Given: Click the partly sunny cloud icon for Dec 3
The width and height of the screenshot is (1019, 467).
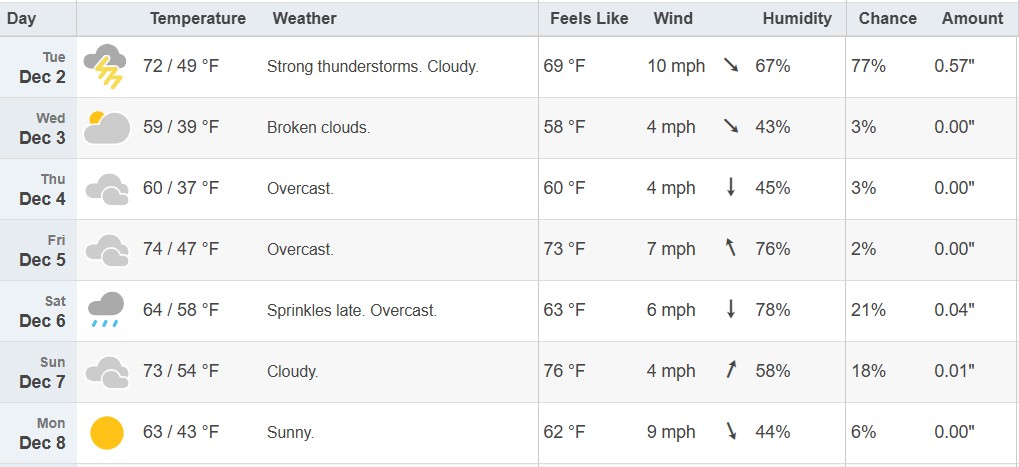Looking at the screenshot, I should click(107, 127).
